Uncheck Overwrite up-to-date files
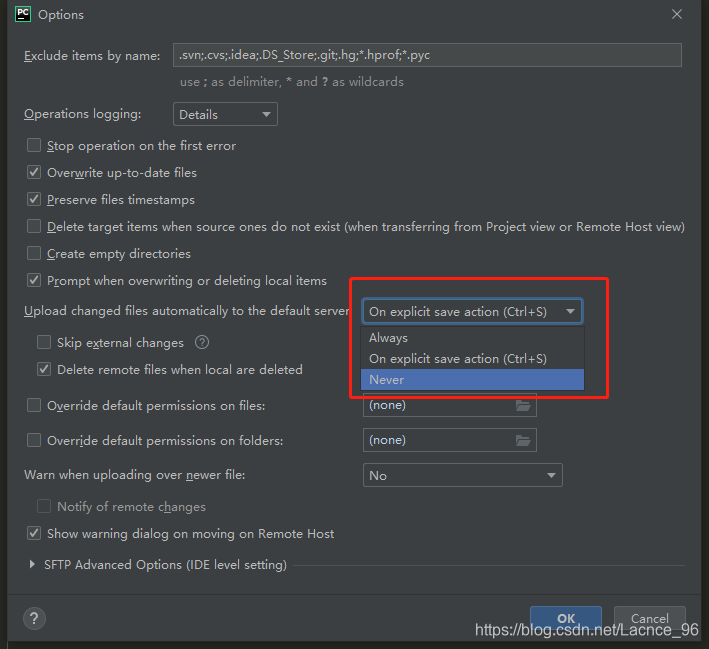 34,172
